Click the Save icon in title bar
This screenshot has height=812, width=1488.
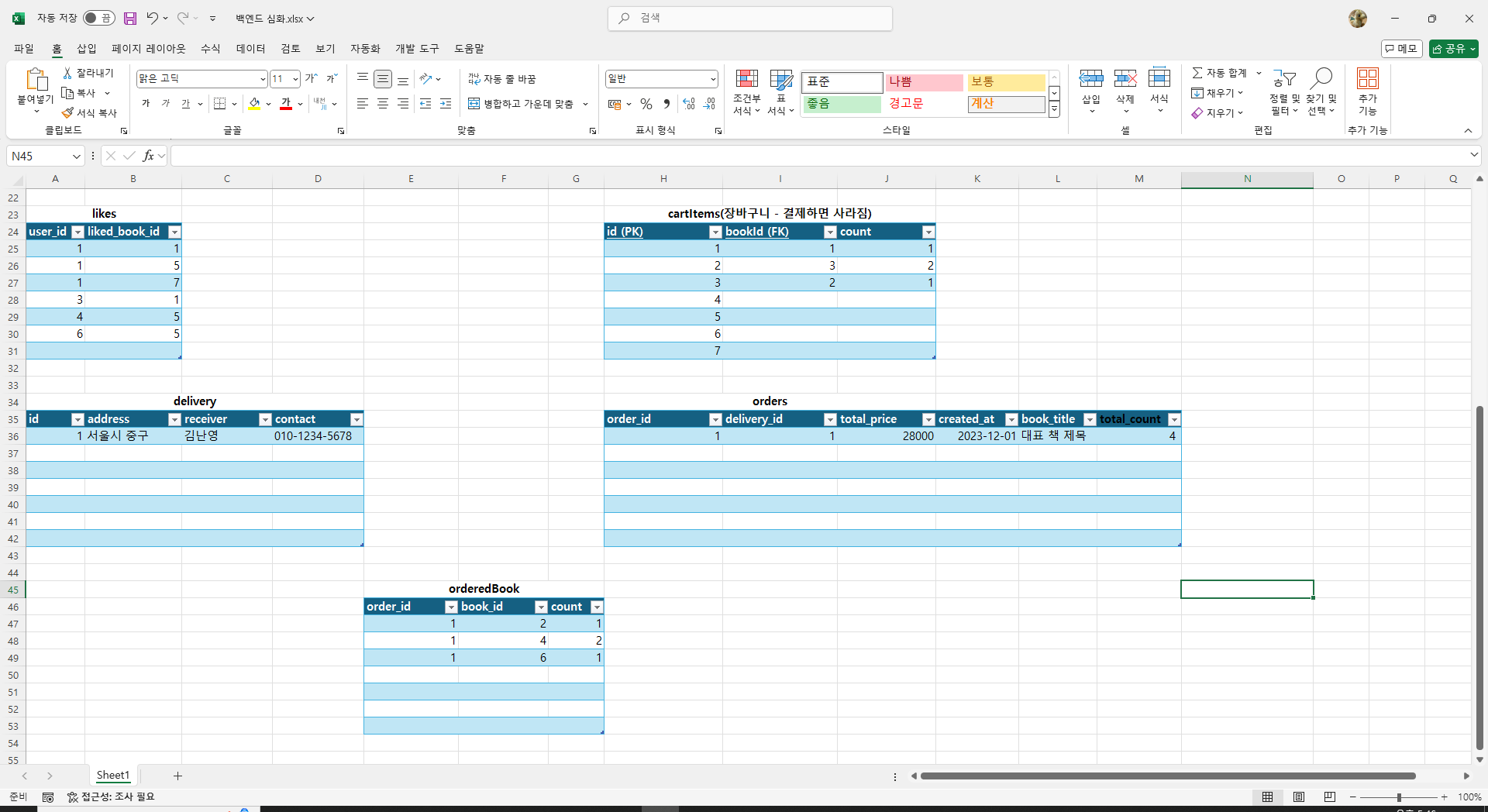pyautogui.click(x=130, y=19)
